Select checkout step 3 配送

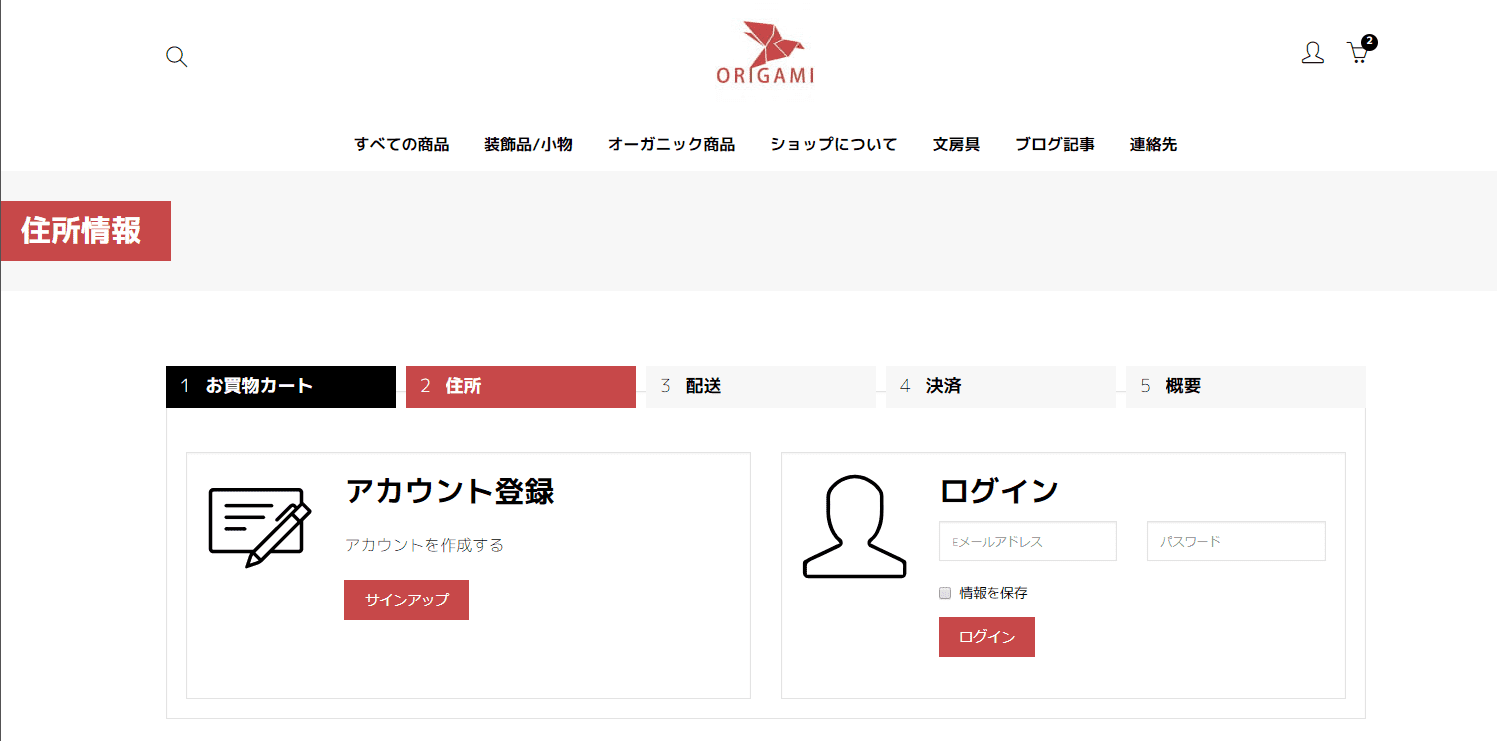761,387
